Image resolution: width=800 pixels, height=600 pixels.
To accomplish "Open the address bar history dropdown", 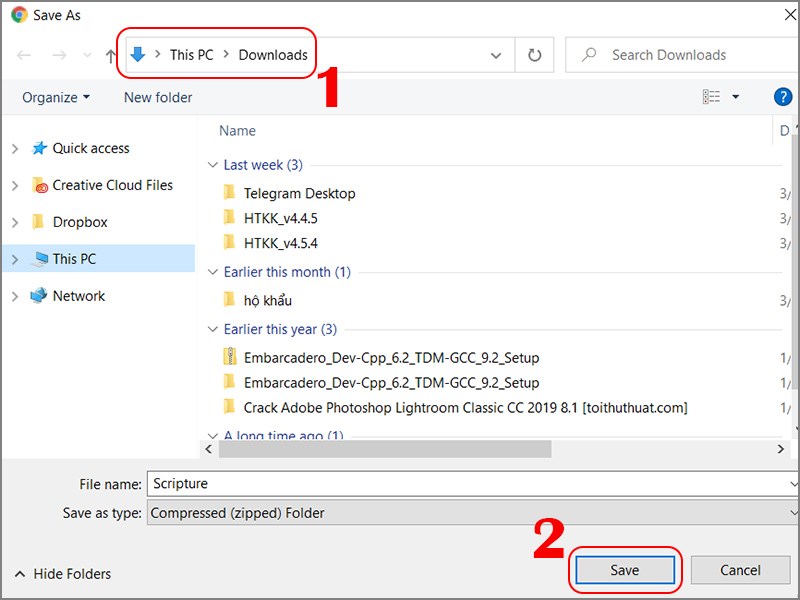I will click(495, 55).
